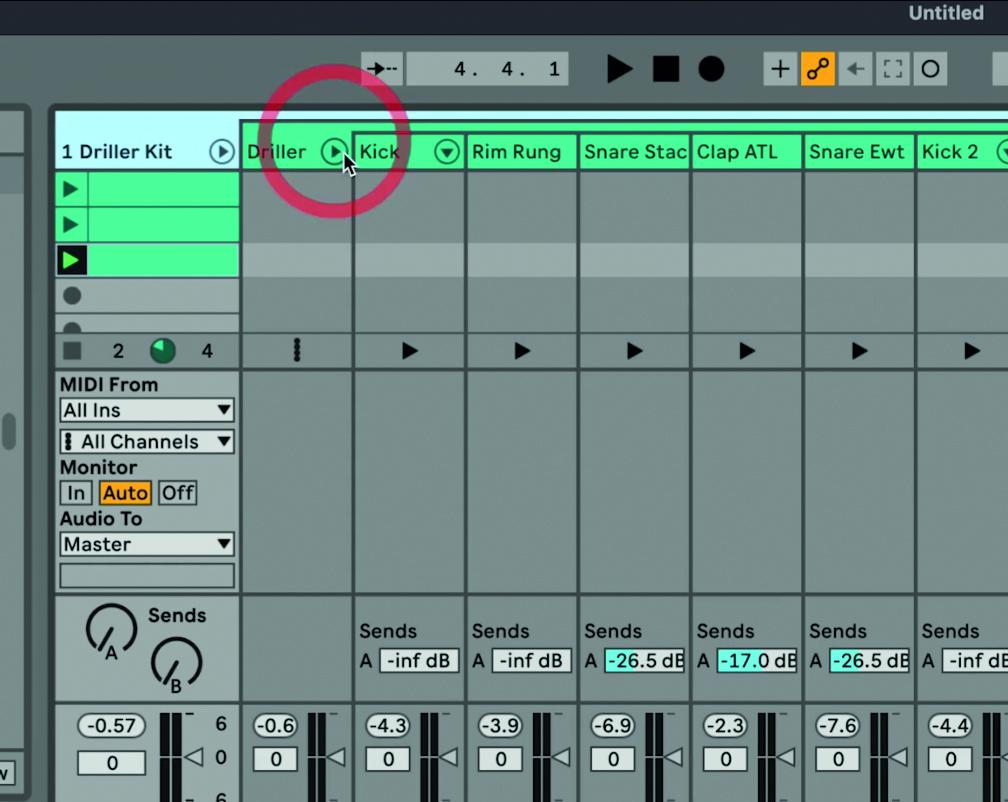
Task: Collapse the Kick chain's dropdown arrow
Action: tap(447, 152)
